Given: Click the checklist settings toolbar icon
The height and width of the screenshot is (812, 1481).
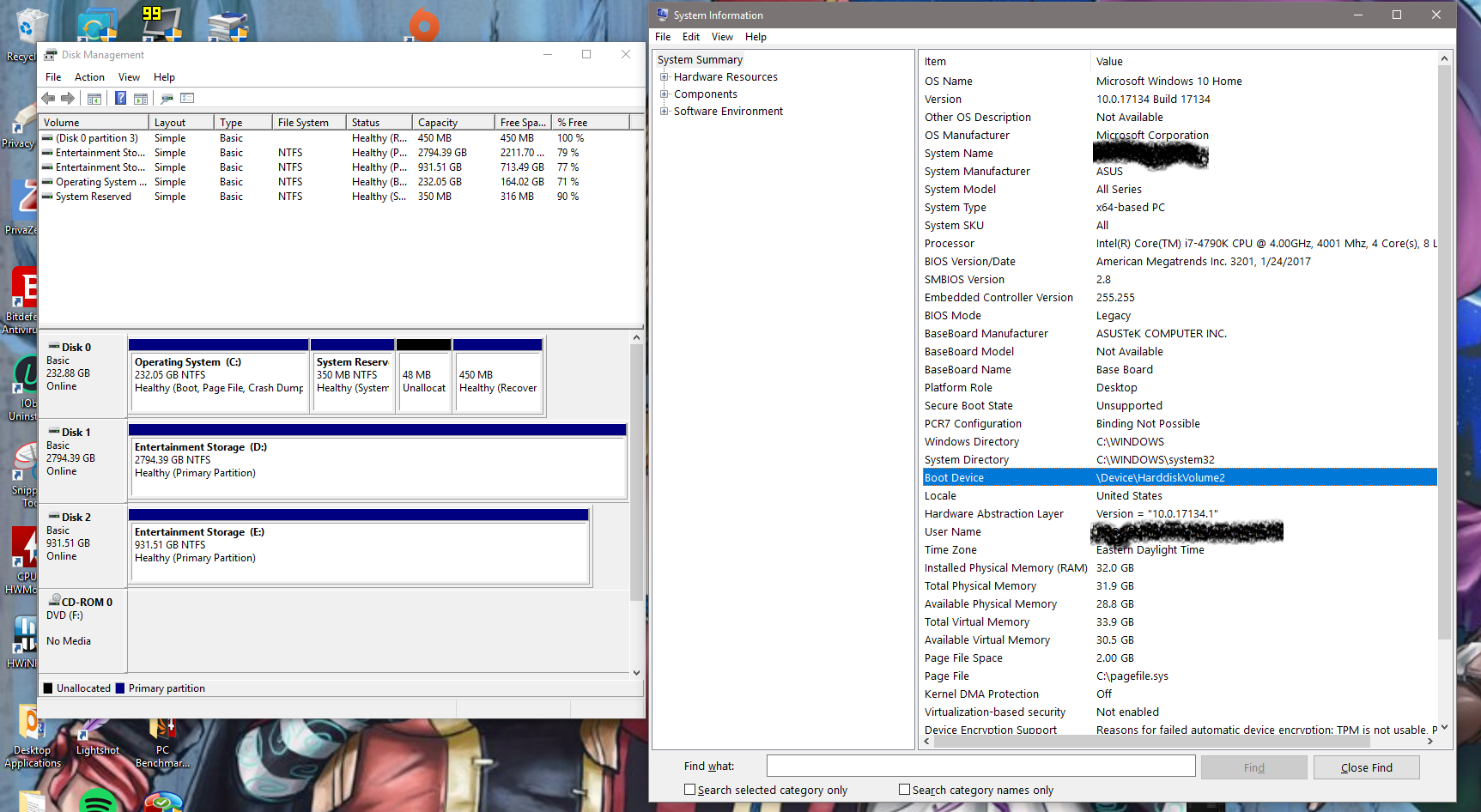Looking at the screenshot, I should pyautogui.click(x=188, y=99).
